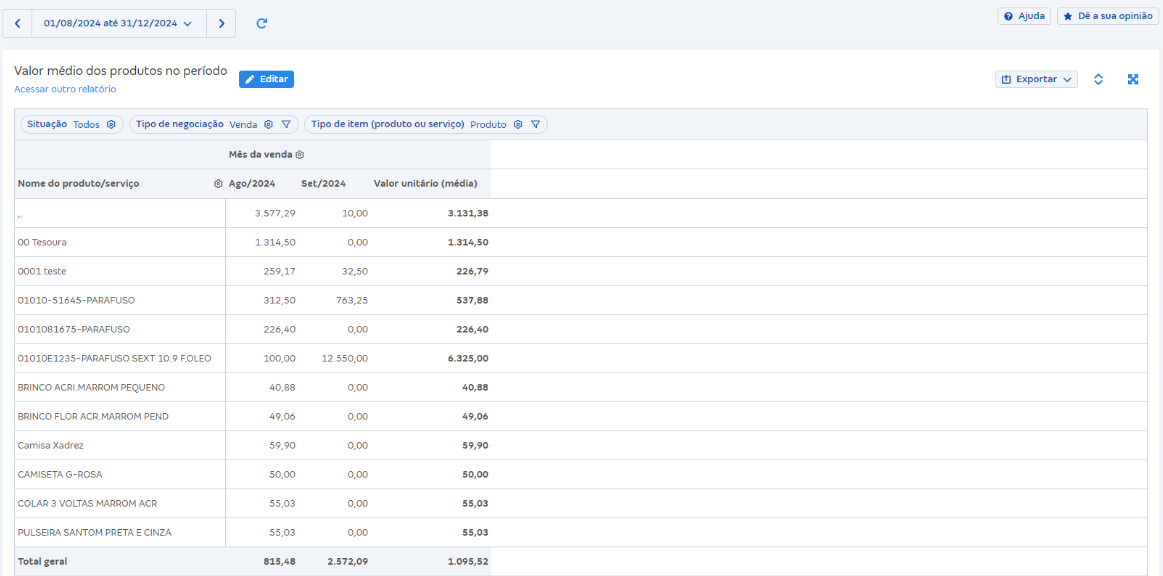Click funnel icon on Tipo de negociação filter
The width and height of the screenshot is (1163, 576).
click(286, 125)
